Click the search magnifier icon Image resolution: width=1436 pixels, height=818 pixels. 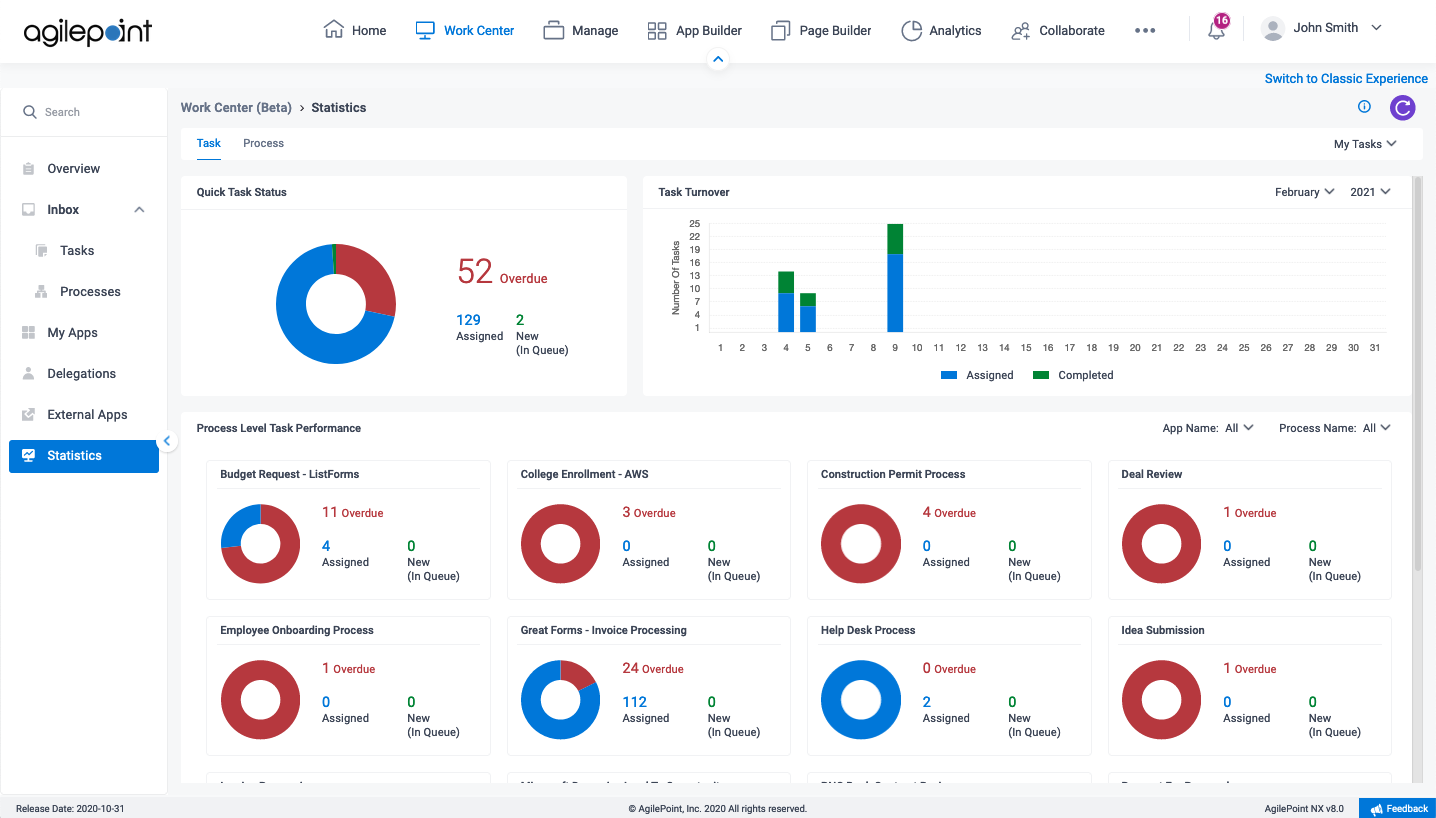[30, 112]
